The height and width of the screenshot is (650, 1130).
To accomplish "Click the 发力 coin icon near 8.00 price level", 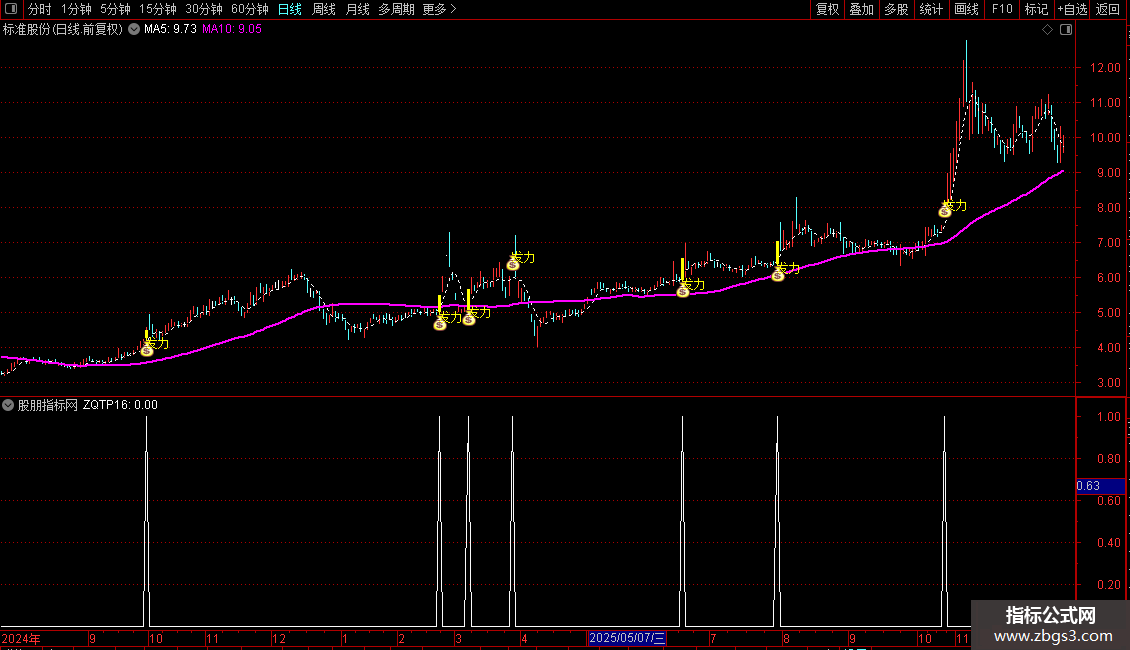I will click(945, 212).
